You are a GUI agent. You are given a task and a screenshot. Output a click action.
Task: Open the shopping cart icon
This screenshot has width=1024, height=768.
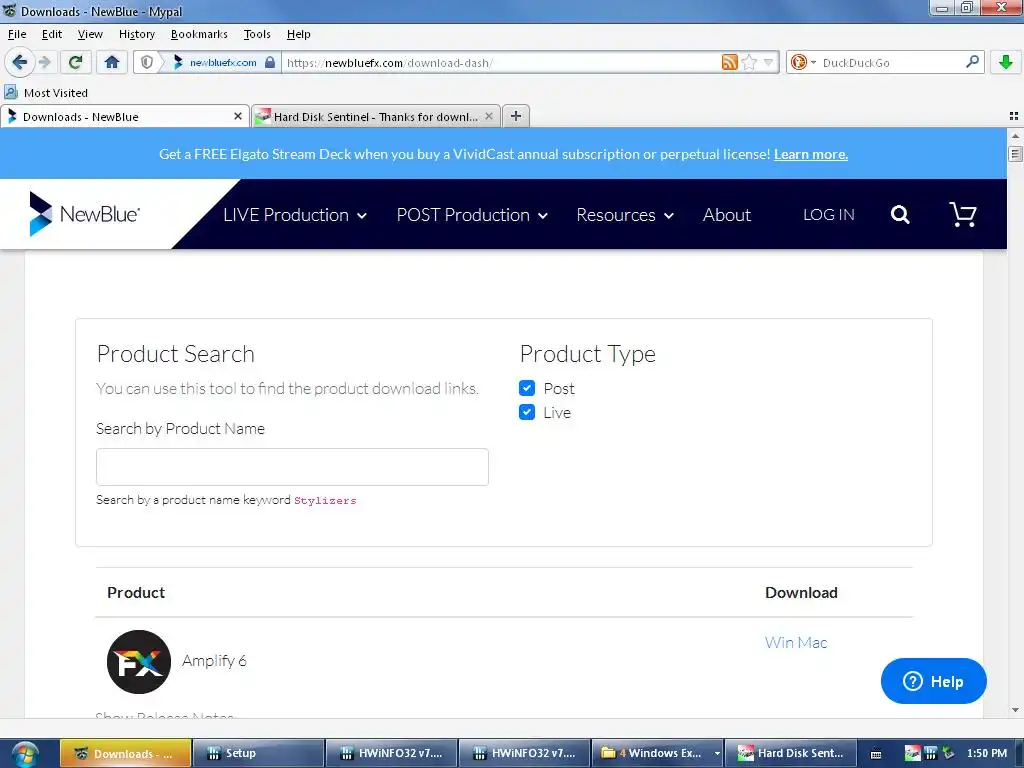click(963, 214)
